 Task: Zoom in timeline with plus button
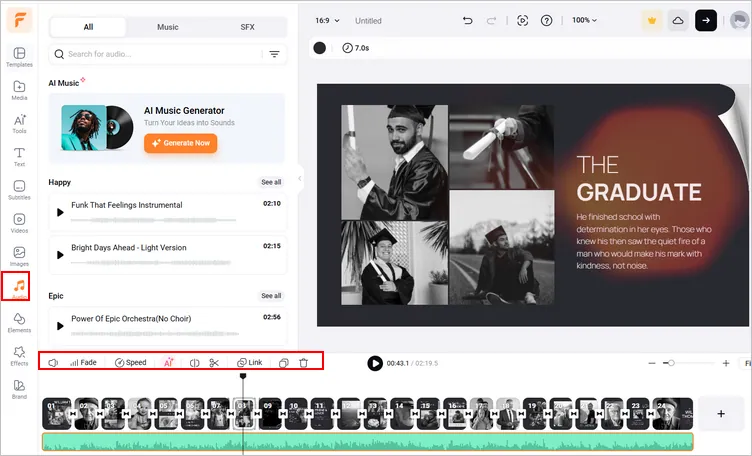tap(726, 363)
